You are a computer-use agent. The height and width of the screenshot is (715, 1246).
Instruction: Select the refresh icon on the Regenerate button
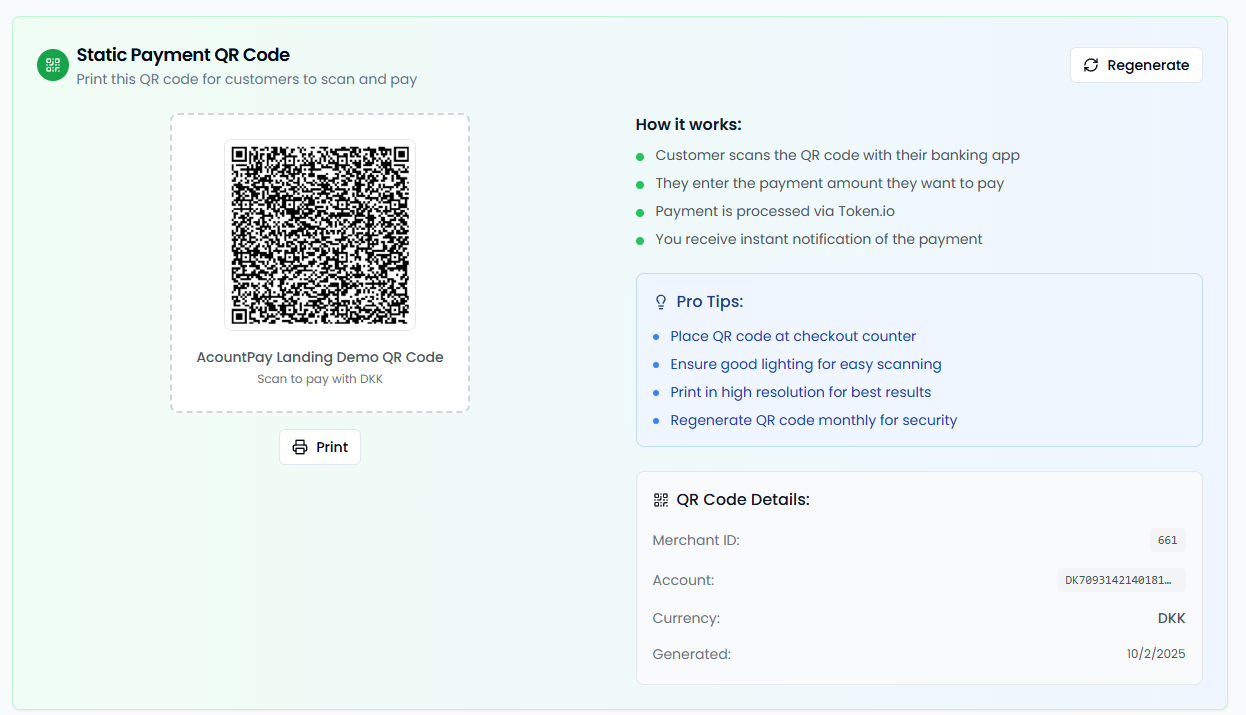pyautogui.click(x=1091, y=64)
